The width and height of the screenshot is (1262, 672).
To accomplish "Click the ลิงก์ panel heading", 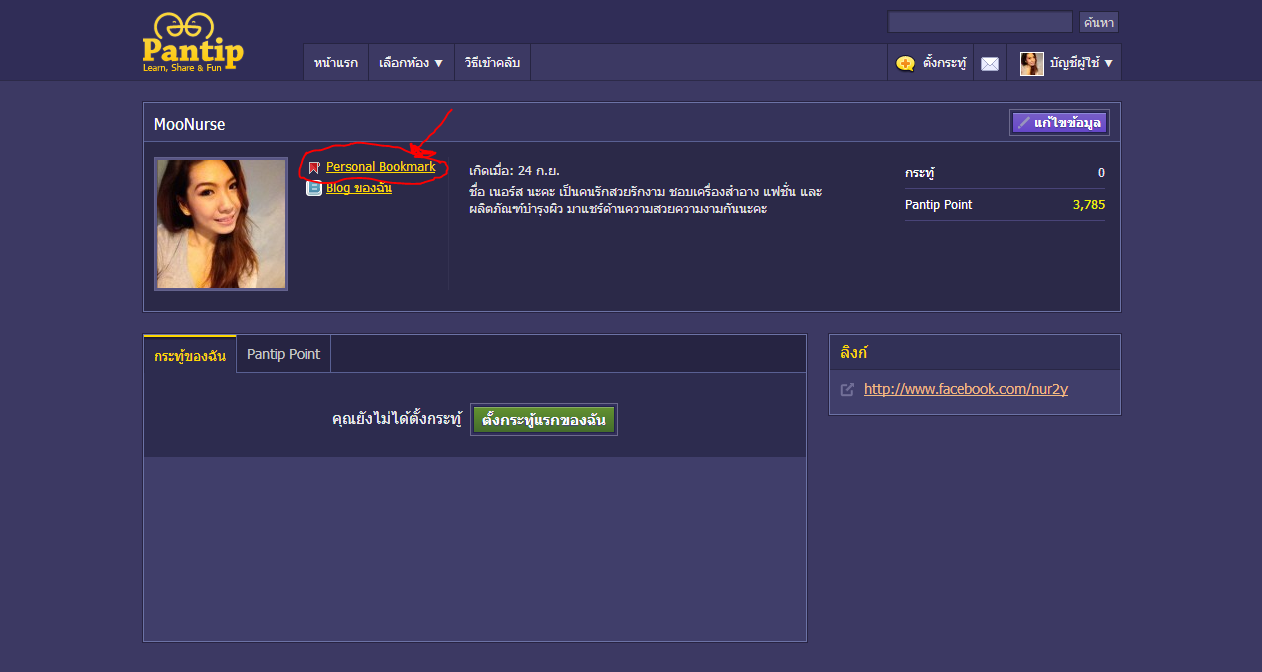I will click(x=854, y=353).
